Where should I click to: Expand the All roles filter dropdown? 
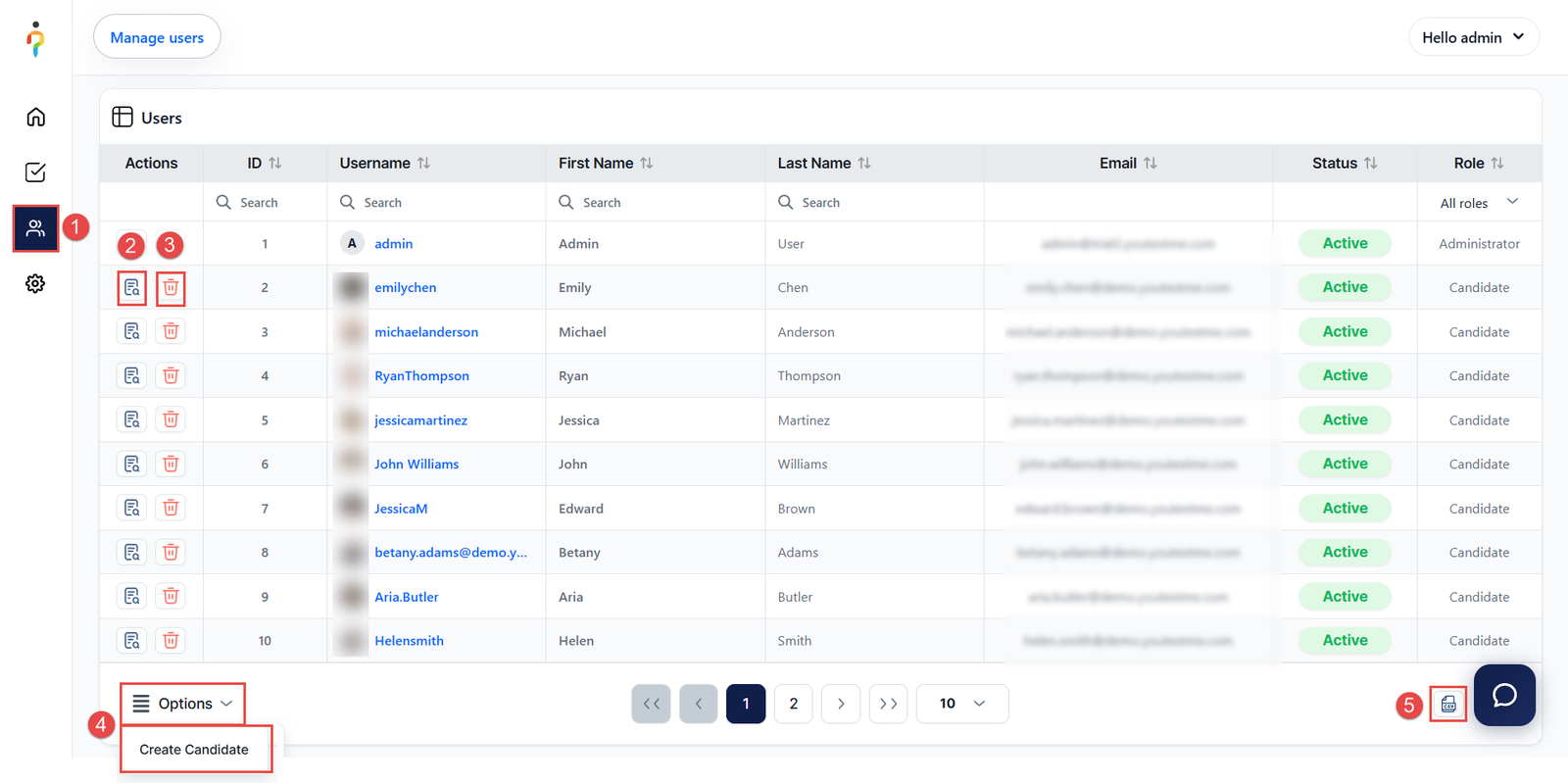coord(1478,203)
